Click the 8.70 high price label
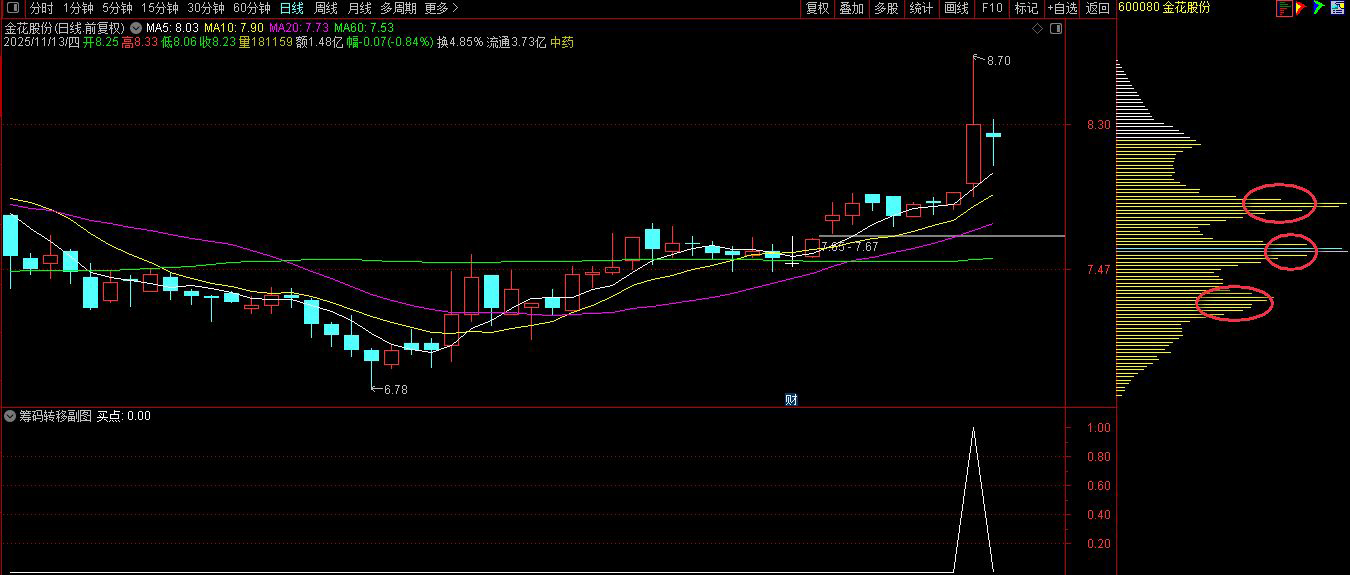Viewport: 1350px width, 575px height. [998, 61]
